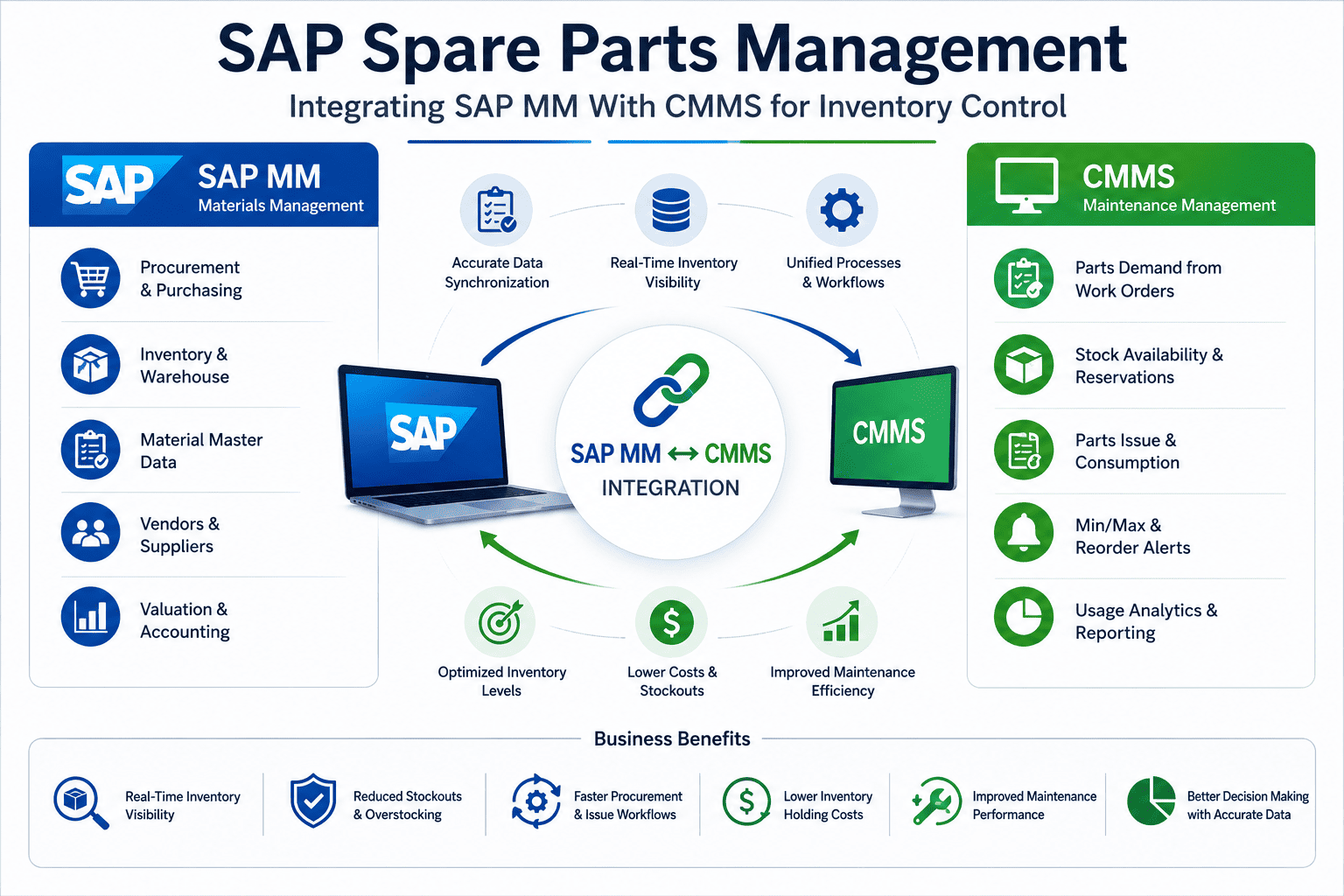Click the SAP Spare Parts Management title
This screenshot has height=896, width=1344.
click(x=672, y=49)
